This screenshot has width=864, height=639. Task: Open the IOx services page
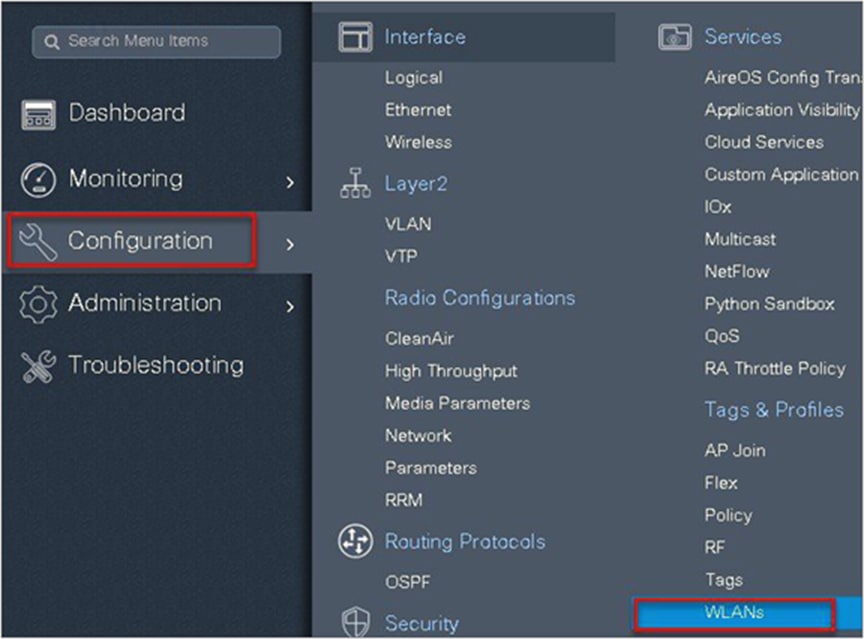(x=718, y=207)
